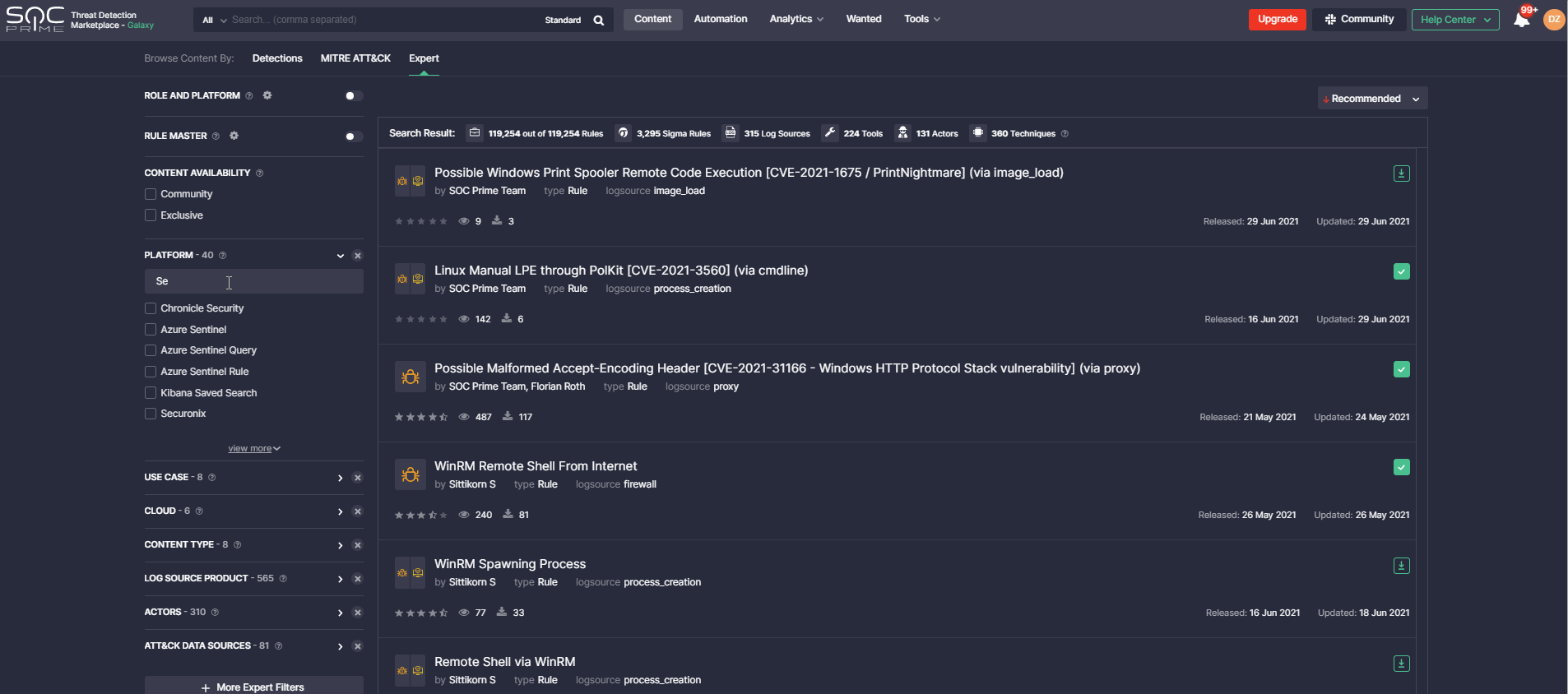Open the DZ user avatar menu
This screenshot has height=694, width=1568.
[x=1553, y=20]
